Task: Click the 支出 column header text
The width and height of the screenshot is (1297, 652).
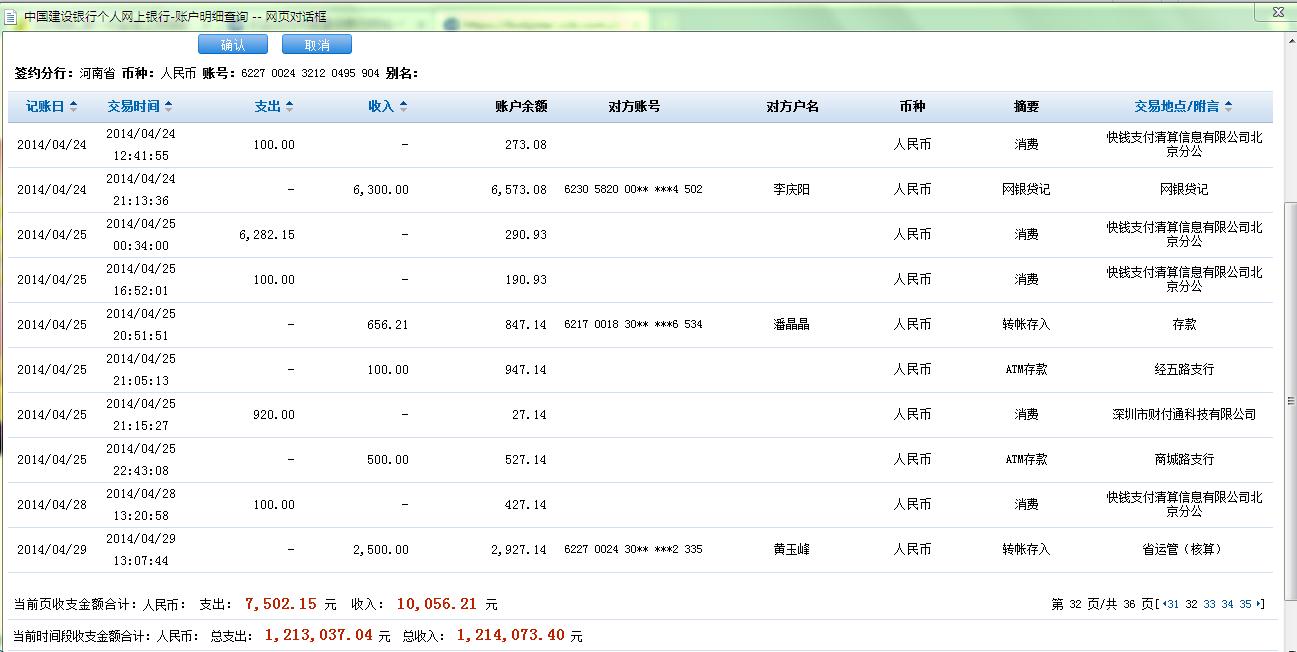Action: pos(267,107)
